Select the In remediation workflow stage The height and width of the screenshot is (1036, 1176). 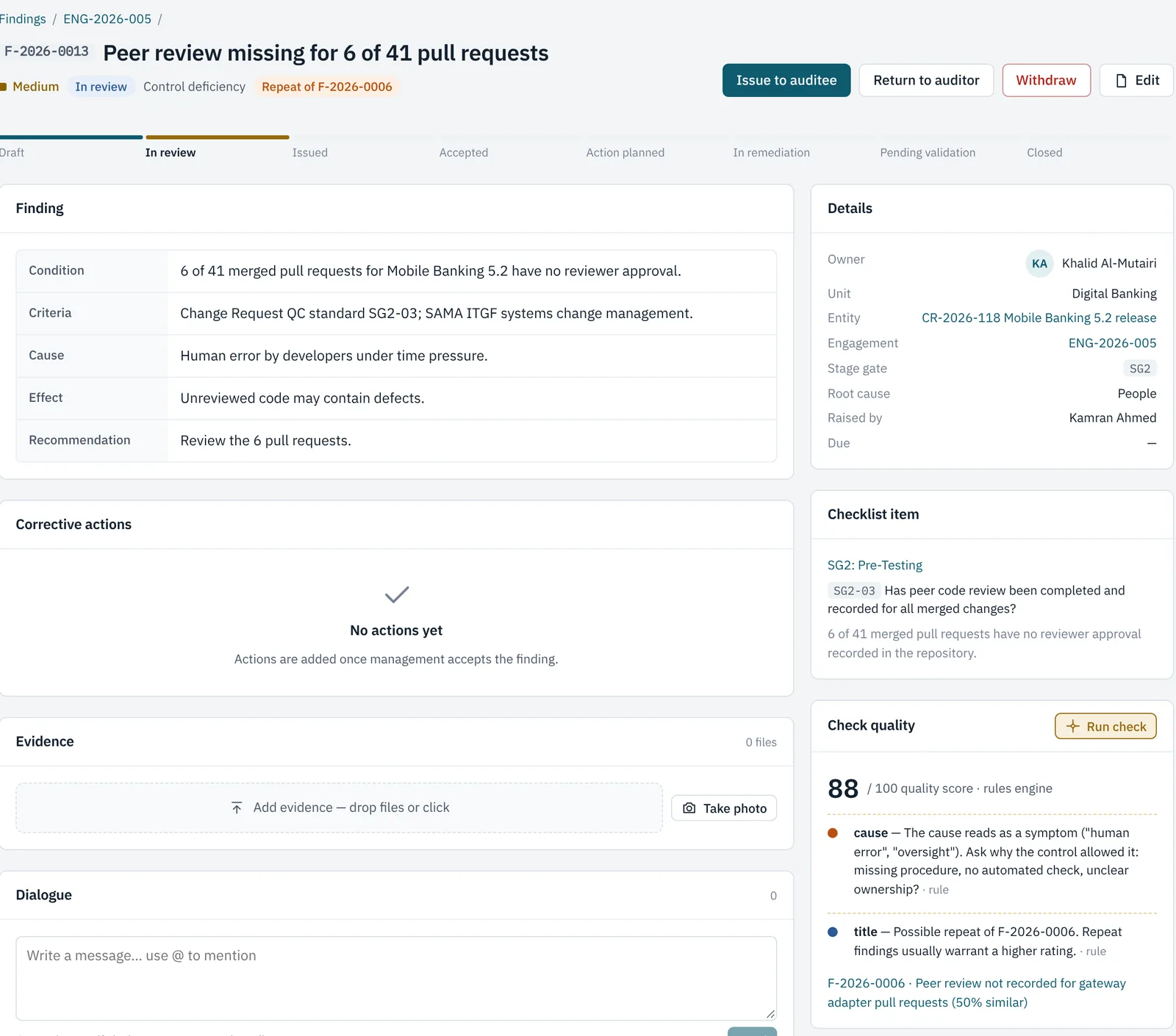tap(771, 152)
